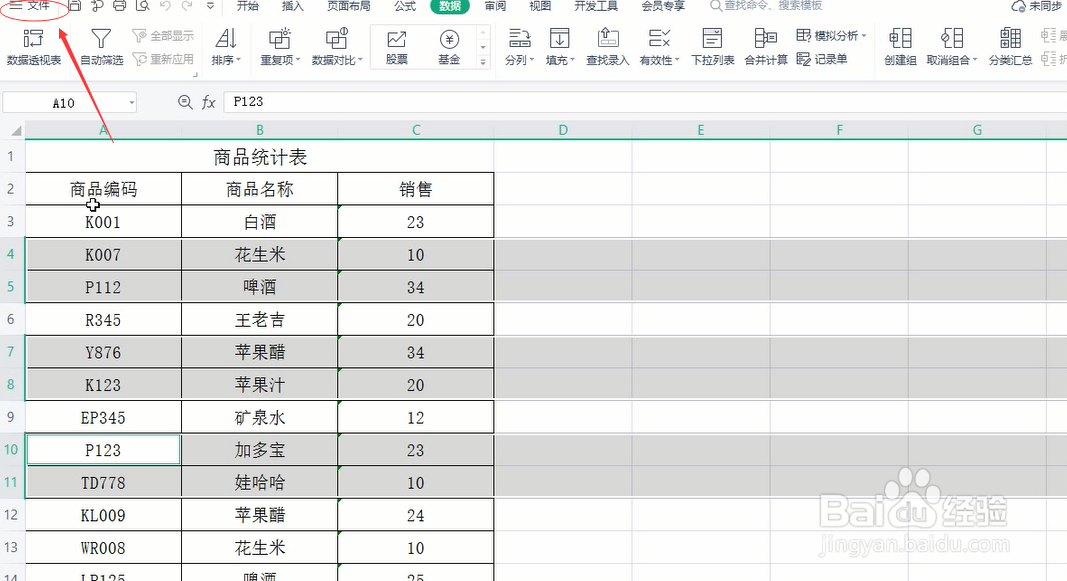
Task: Select the Stock (股票) data type tool
Action: [397, 46]
